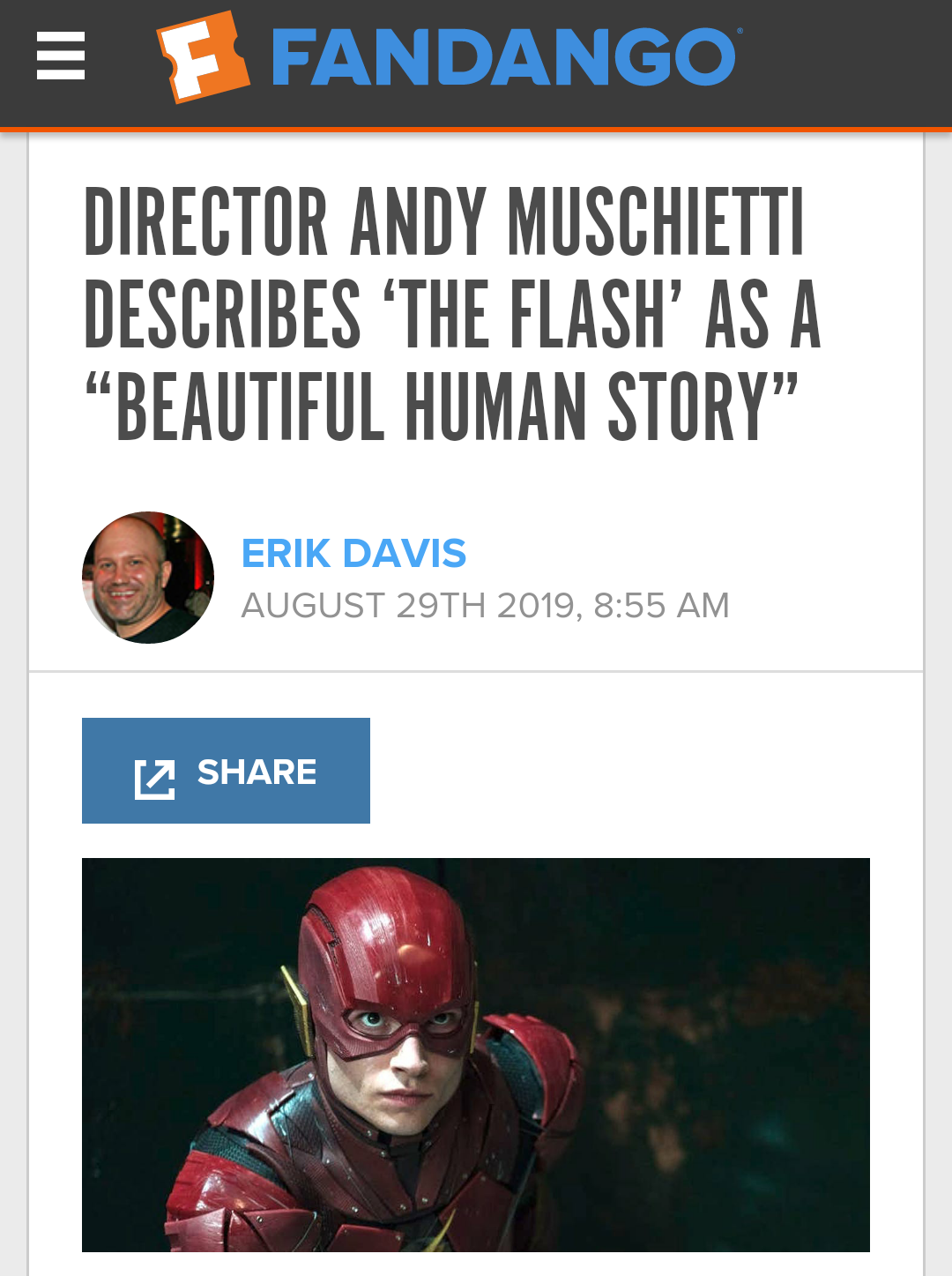Click the 8:55 AM time text
The width and height of the screenshot is (952, 1276).
click(x=661, y=606)
